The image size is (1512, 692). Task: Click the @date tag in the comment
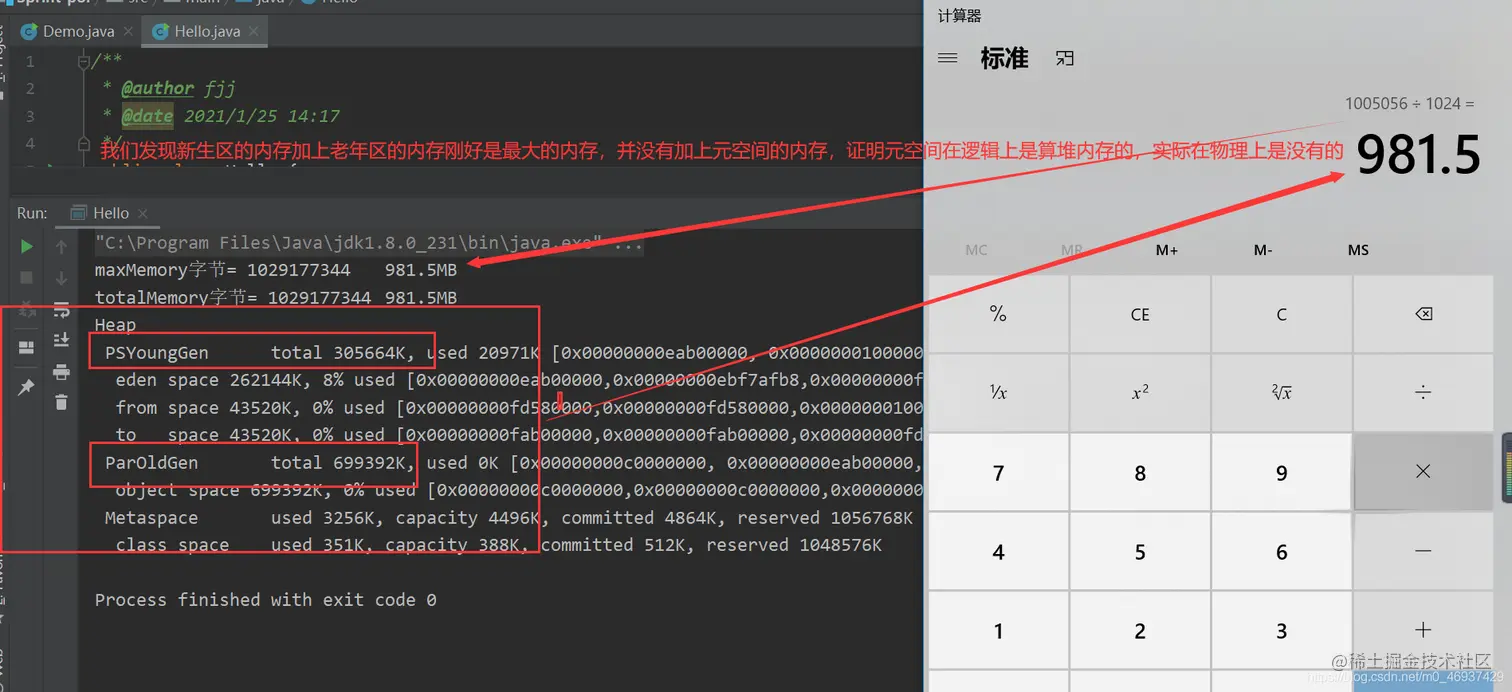coord(147,116)
